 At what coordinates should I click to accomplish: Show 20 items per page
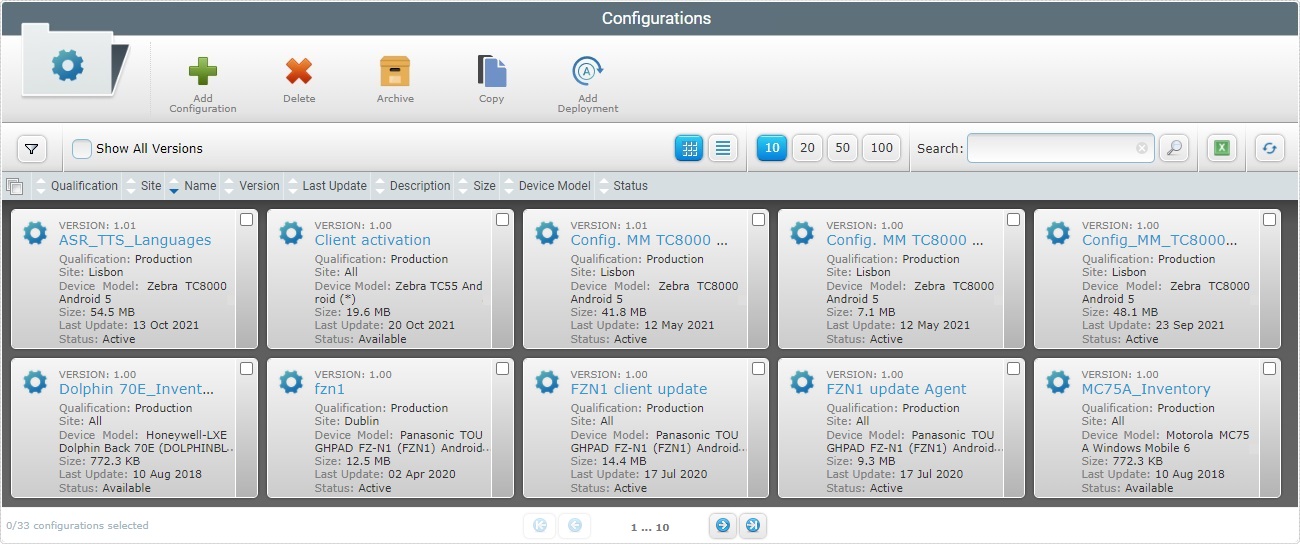click(x=807, y=148)
